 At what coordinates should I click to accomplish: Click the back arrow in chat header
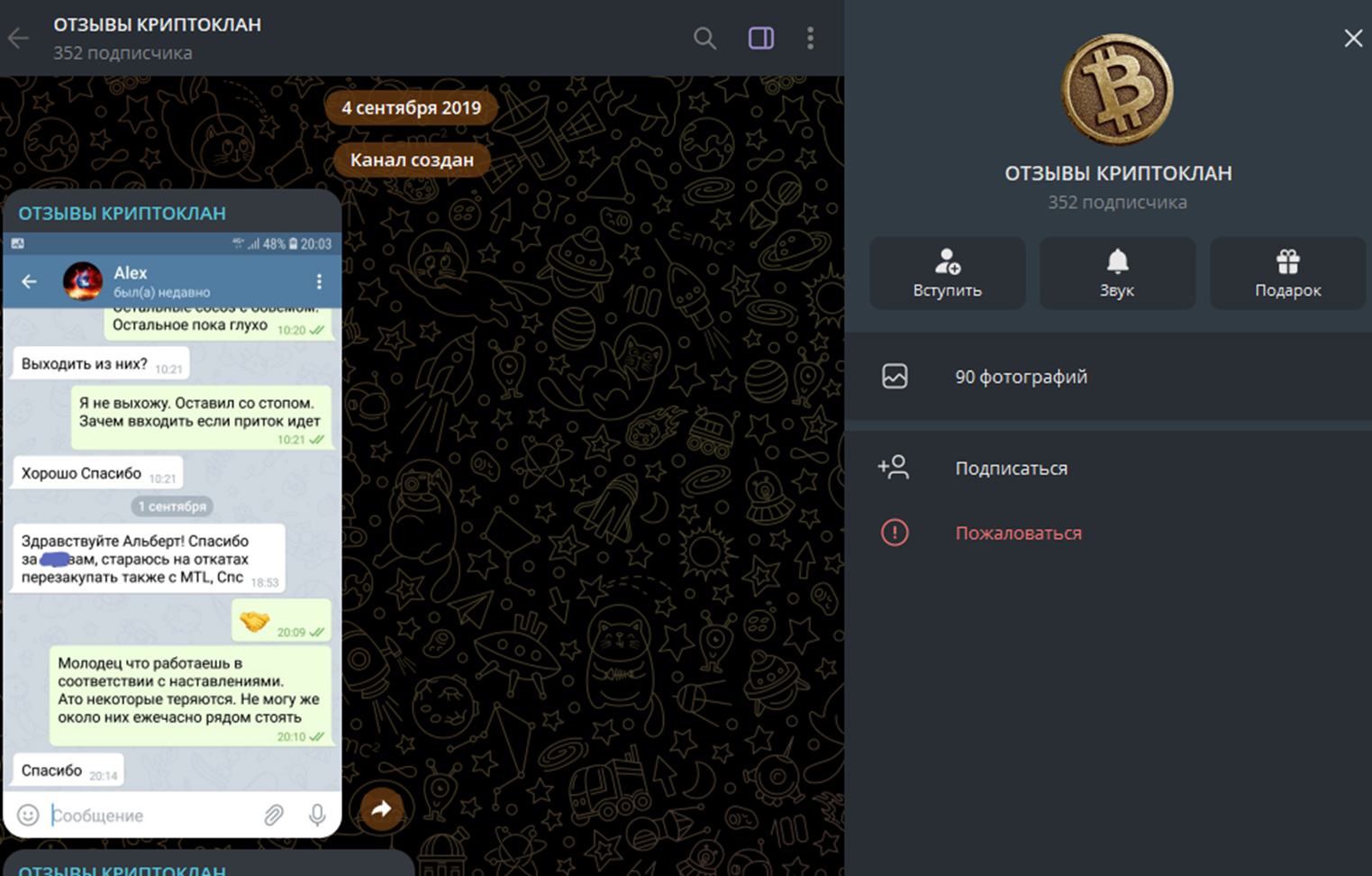coord(19,38)
